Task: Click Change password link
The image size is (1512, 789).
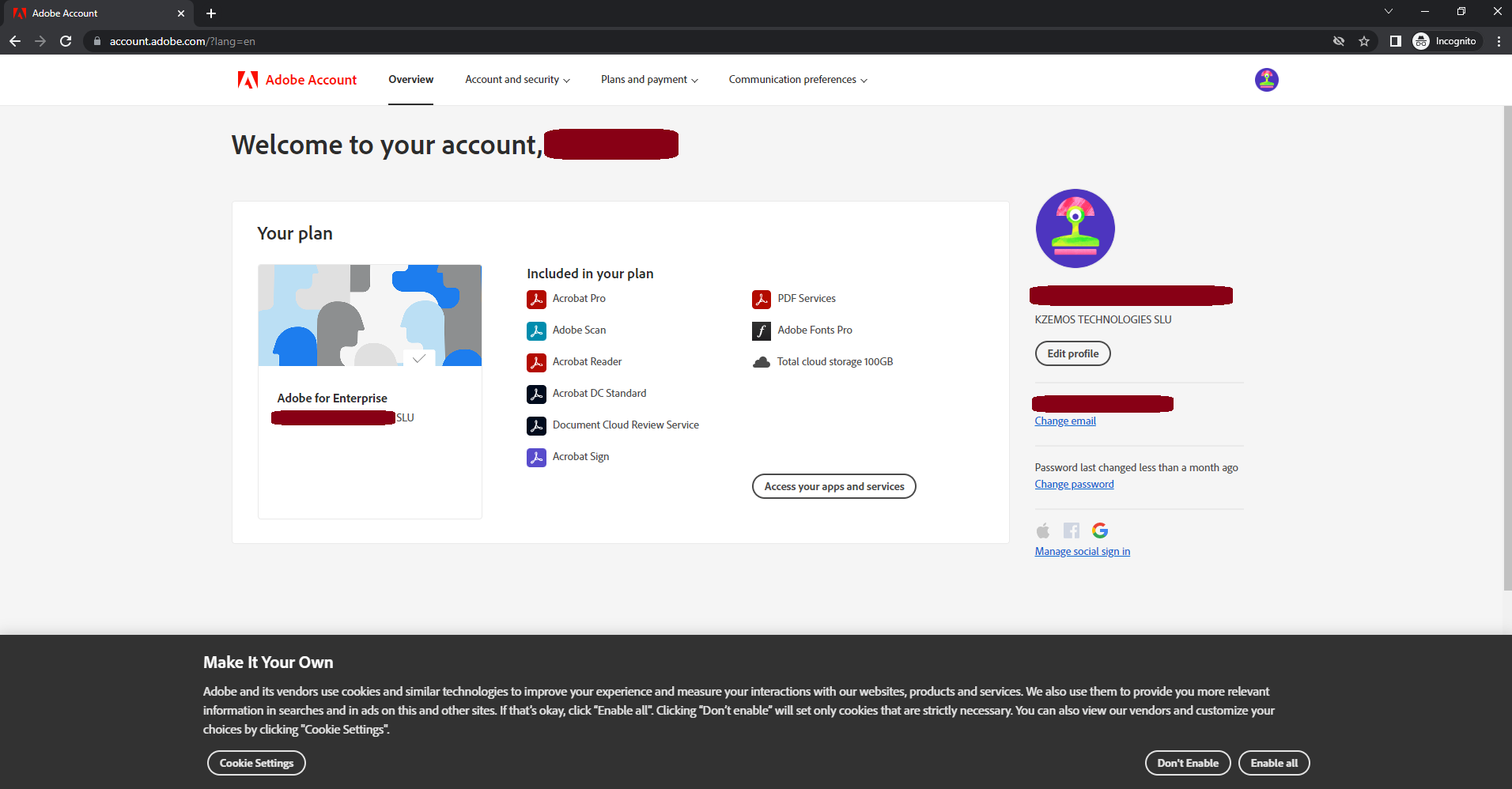Action: (1074, 483)
